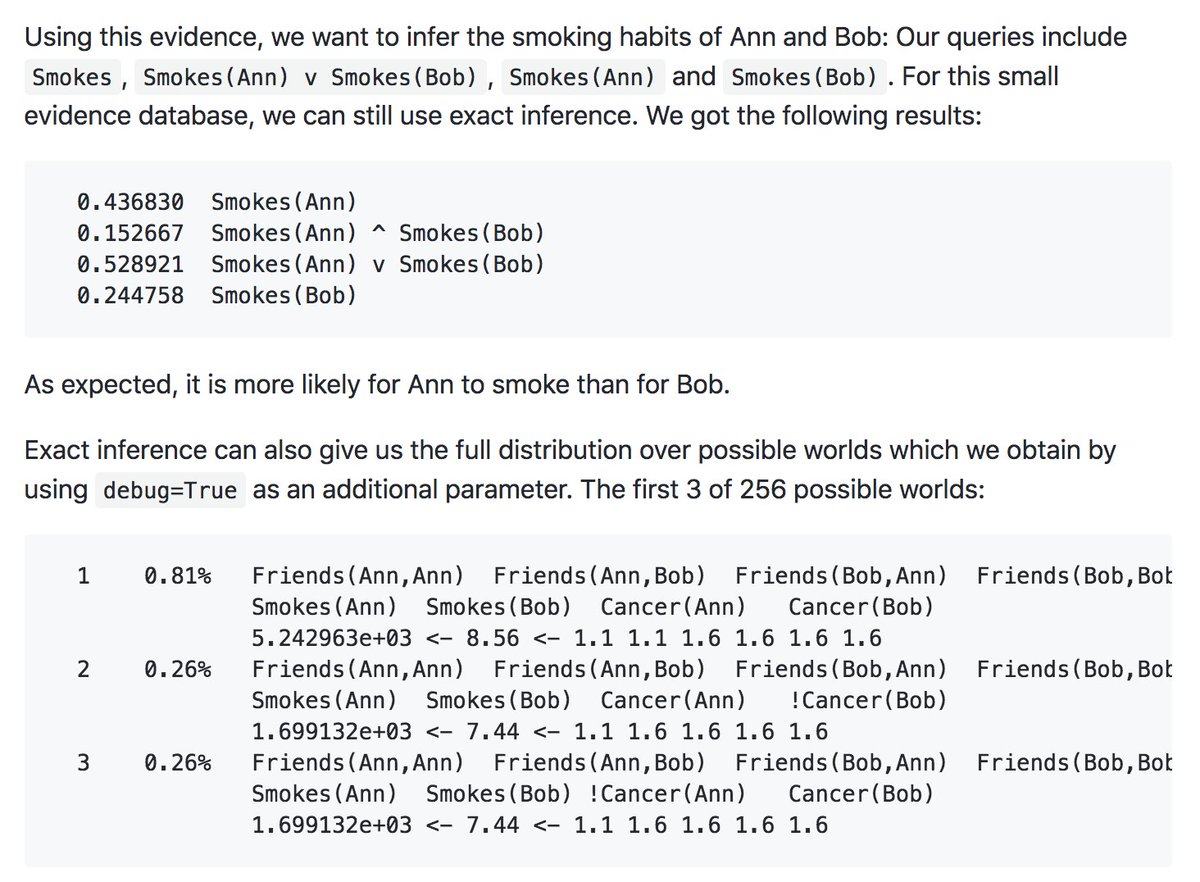Viewport: 1200px width, 882px height.
Task: Click the inline code 'Smokes' in paragraph
Action: (72, 77)
